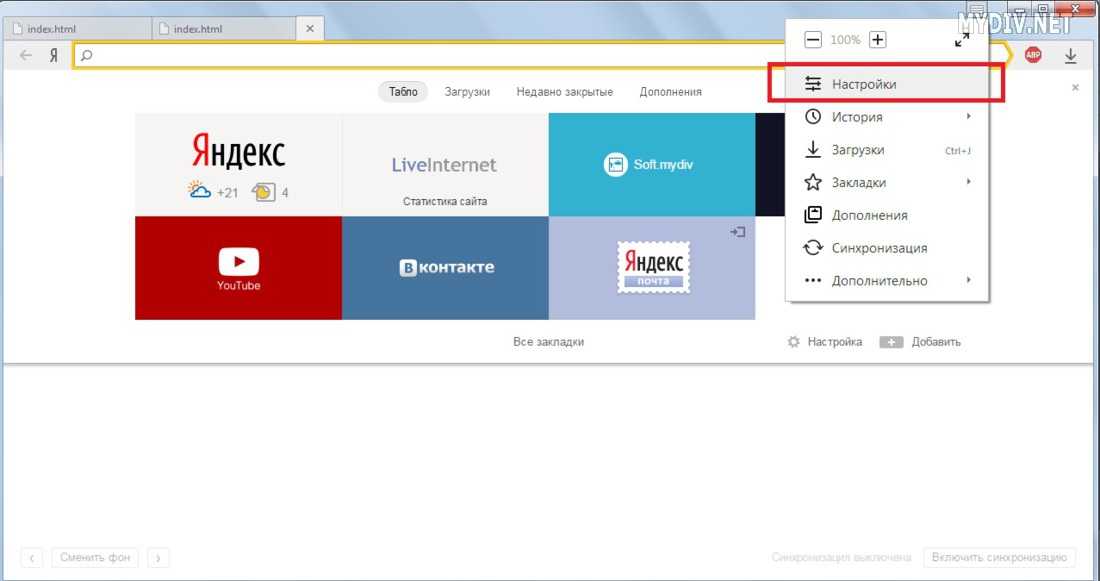Viewport: 1100px width, 581px height.
Task: Open the red ABP Adblock Plus extension icon
Action: click(x=1033, y=55)
